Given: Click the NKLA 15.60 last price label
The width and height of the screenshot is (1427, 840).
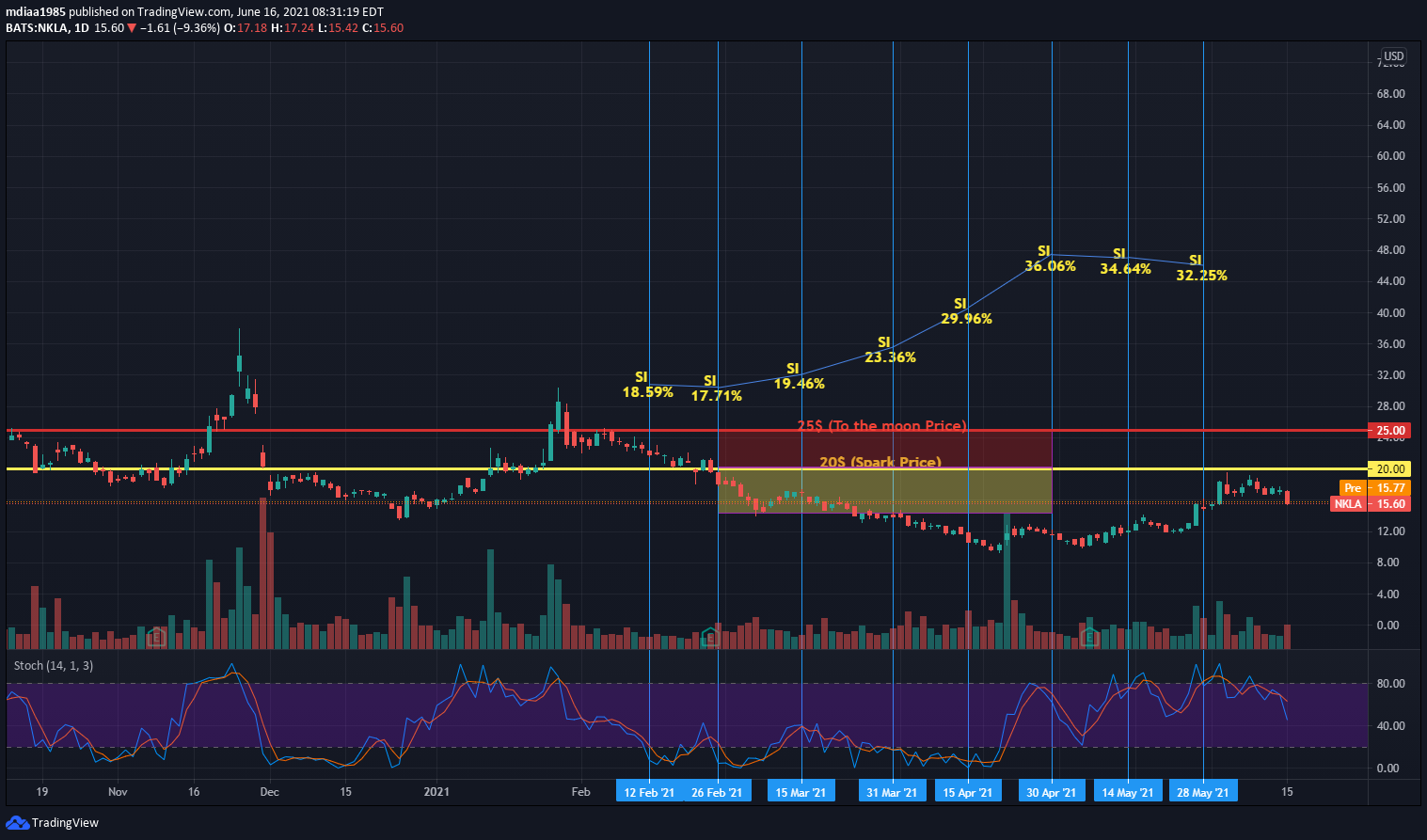Looking at the screenshot, I should 1371,504.
